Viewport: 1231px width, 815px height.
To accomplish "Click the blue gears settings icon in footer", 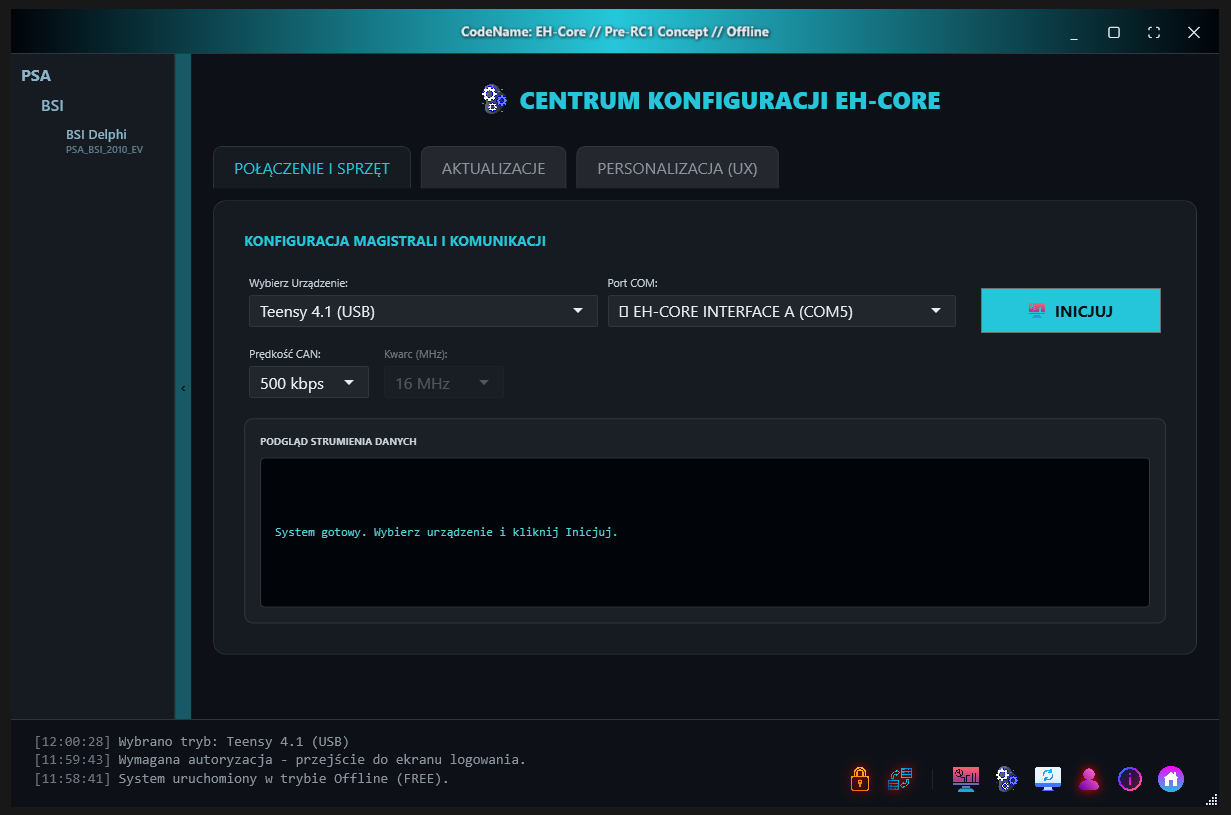I will tap(1007, 778).
